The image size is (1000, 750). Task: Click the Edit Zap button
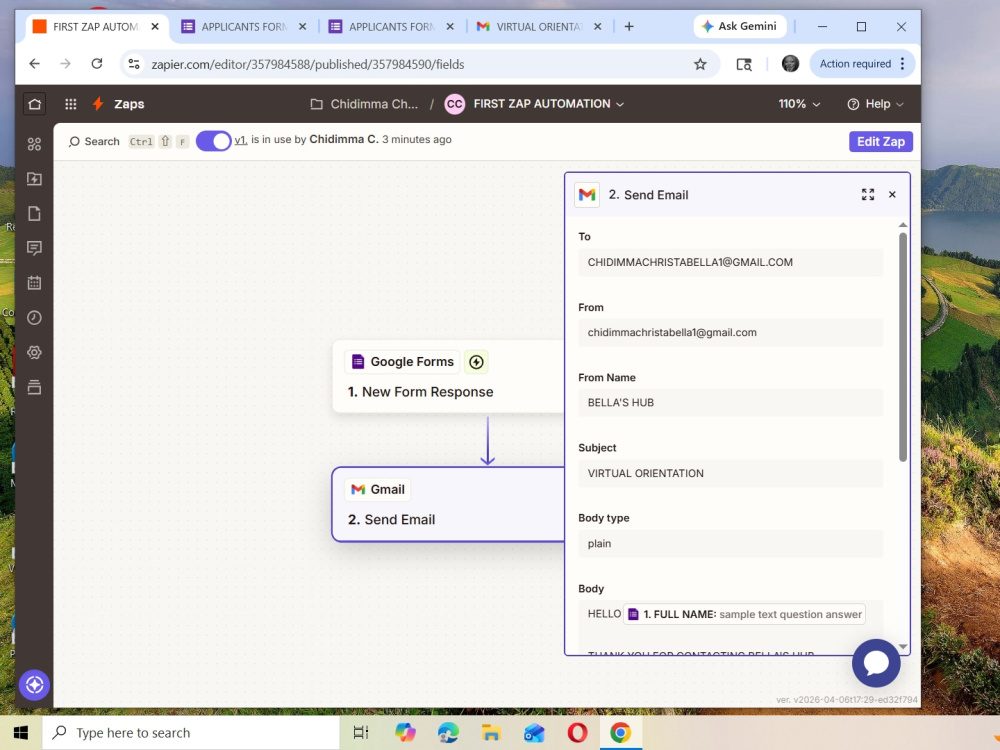[x=881, y=142]
